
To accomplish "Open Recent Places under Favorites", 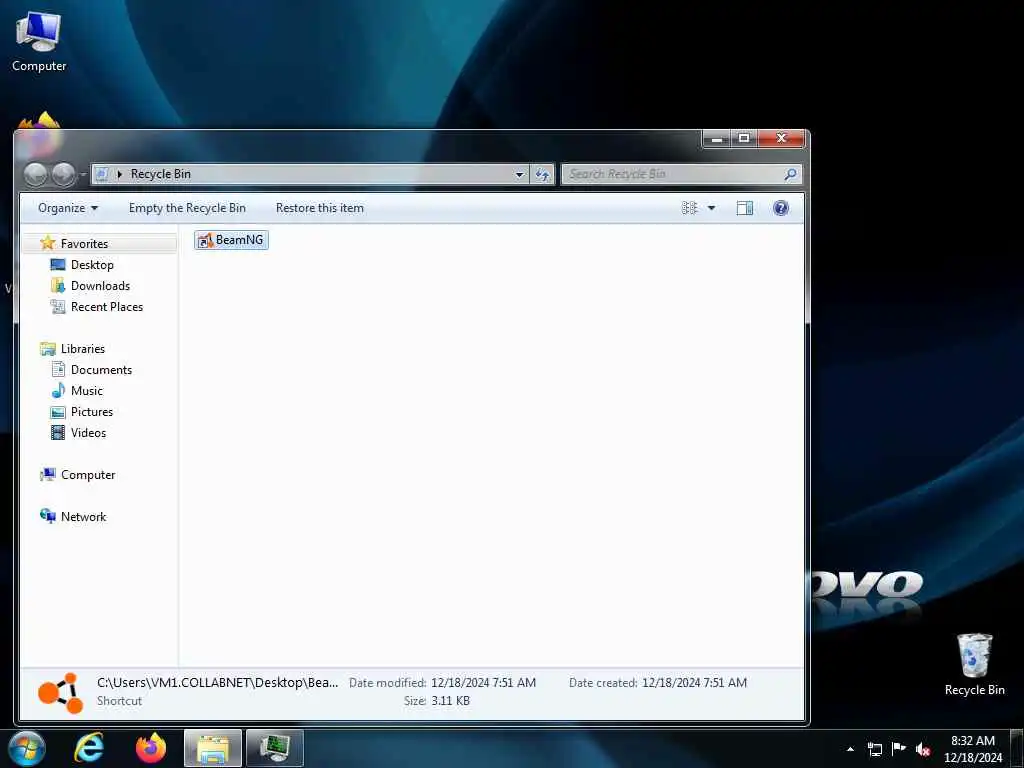I will coord(106,306).
